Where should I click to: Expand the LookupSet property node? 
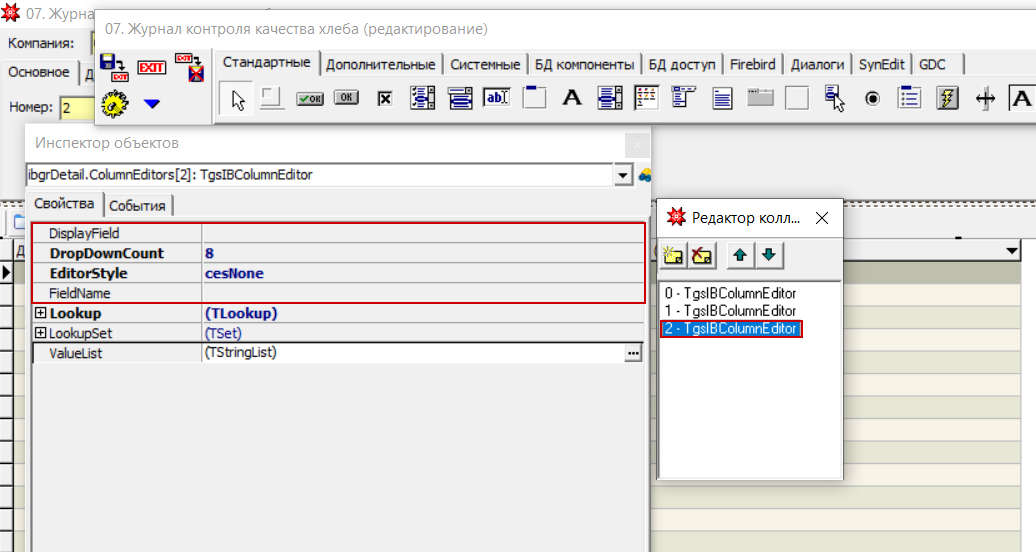(x=40, y=333)
